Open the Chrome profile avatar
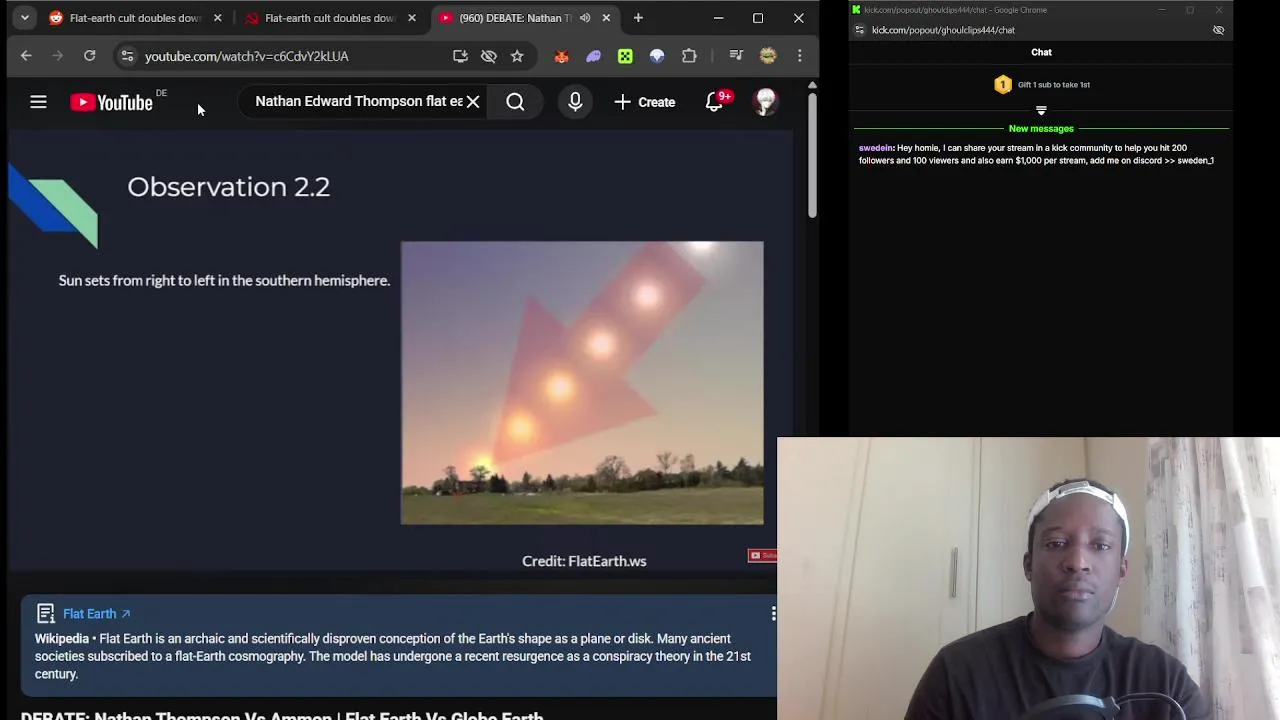Viewport: 1280px width, 720px height. pyautogui.click(x=768, y=56)
